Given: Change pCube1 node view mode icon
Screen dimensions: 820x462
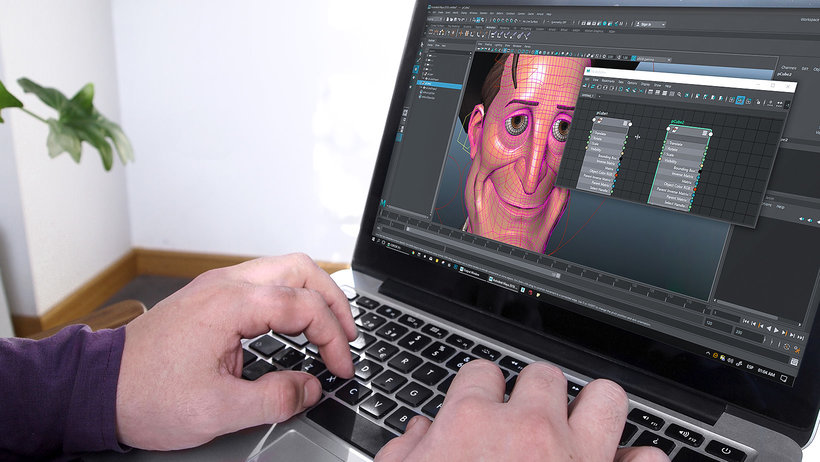Looking at the screenshot, I should (625, 123).
